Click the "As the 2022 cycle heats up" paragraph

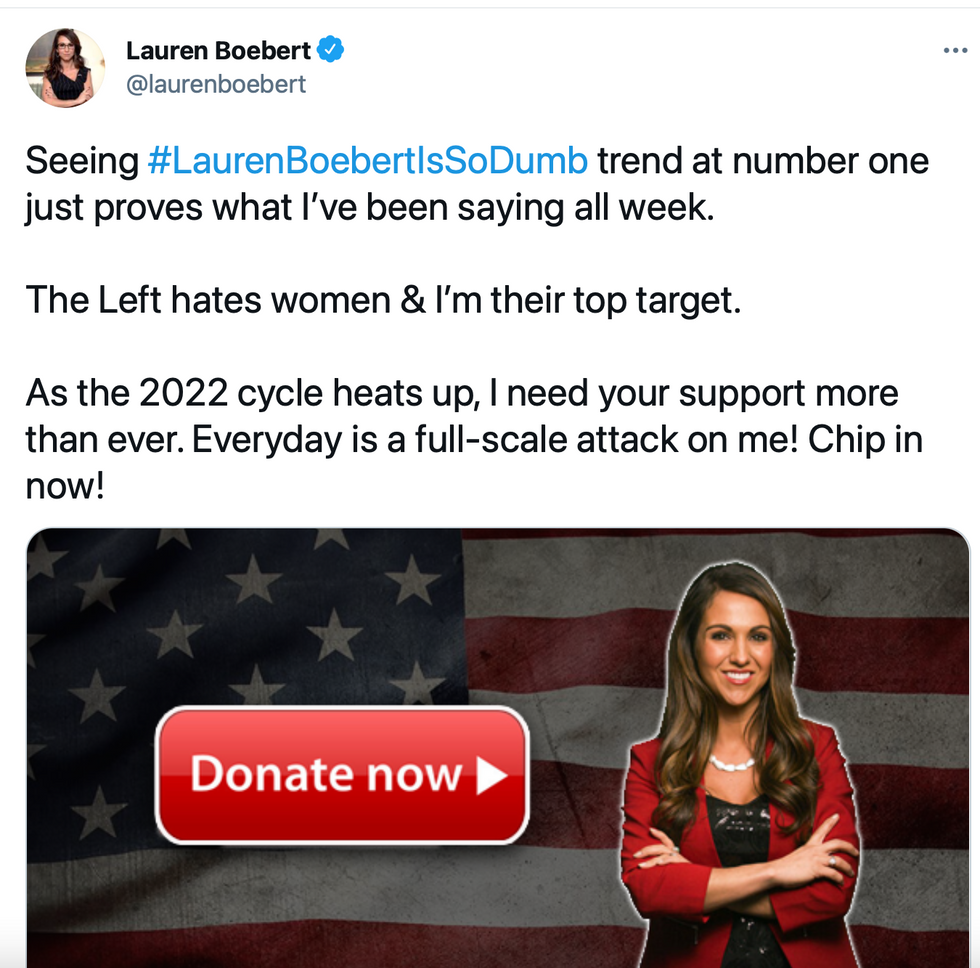point(474,439)
